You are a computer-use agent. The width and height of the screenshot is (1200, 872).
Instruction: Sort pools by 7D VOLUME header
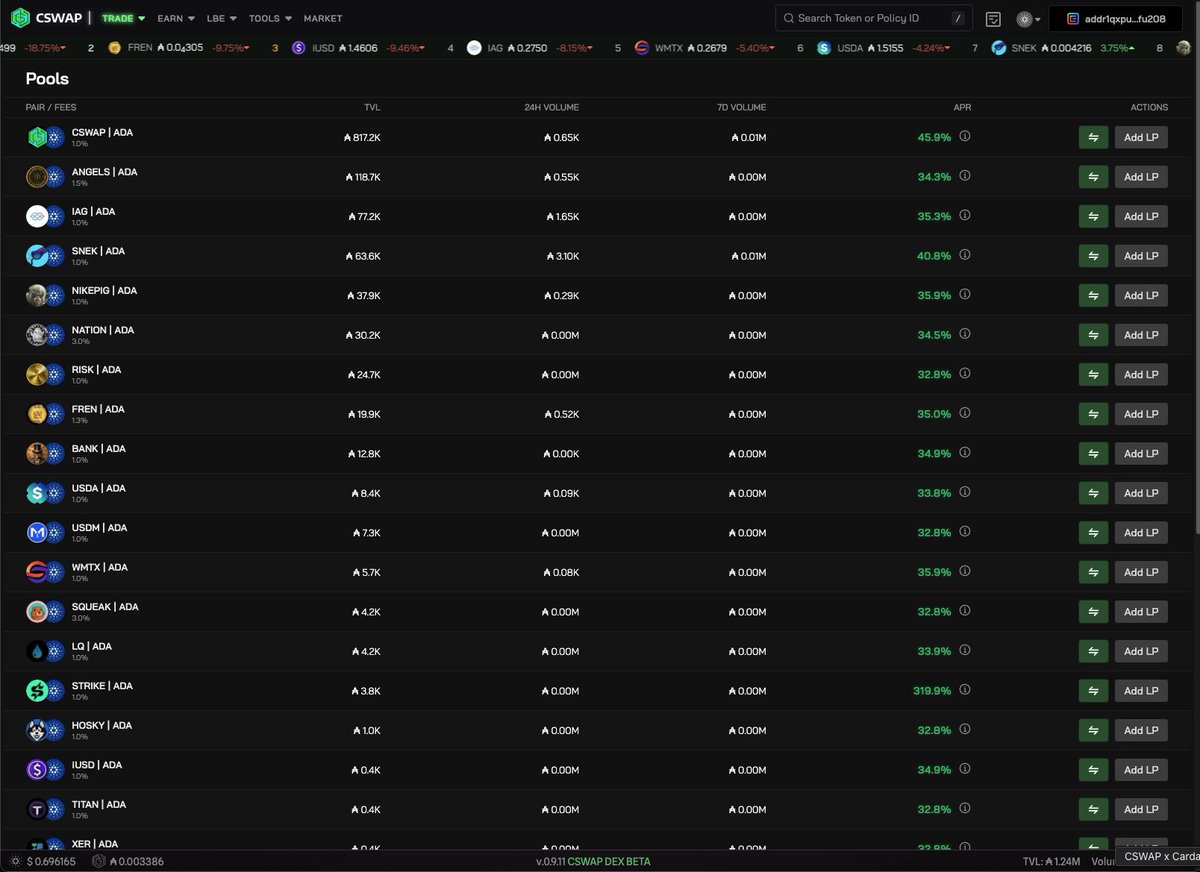coord(741,107)
